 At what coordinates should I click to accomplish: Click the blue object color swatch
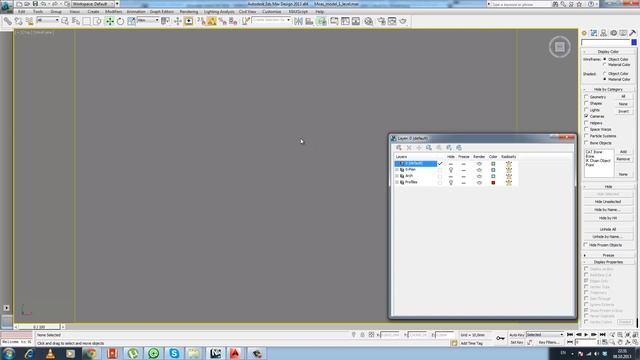(634, 42)
